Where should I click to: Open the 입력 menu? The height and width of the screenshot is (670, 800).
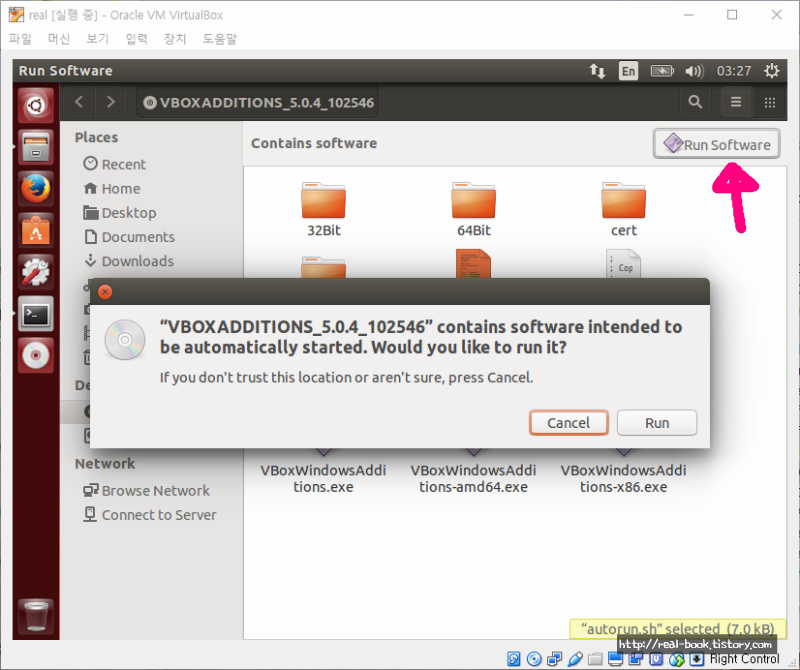136,39
